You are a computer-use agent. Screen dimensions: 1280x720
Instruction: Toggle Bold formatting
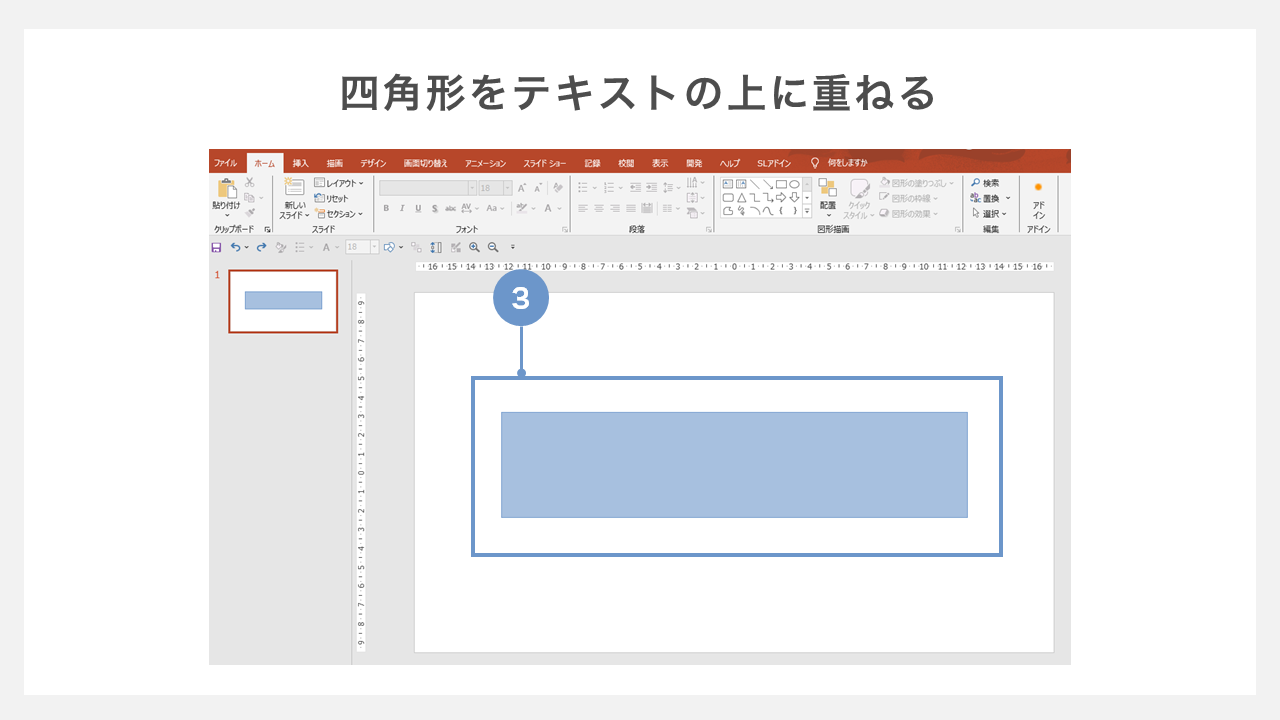[x=386, y=208]
